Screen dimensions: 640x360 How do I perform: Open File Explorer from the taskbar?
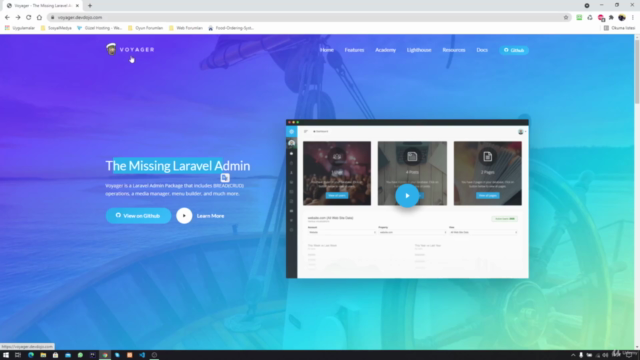click(43, 355)
